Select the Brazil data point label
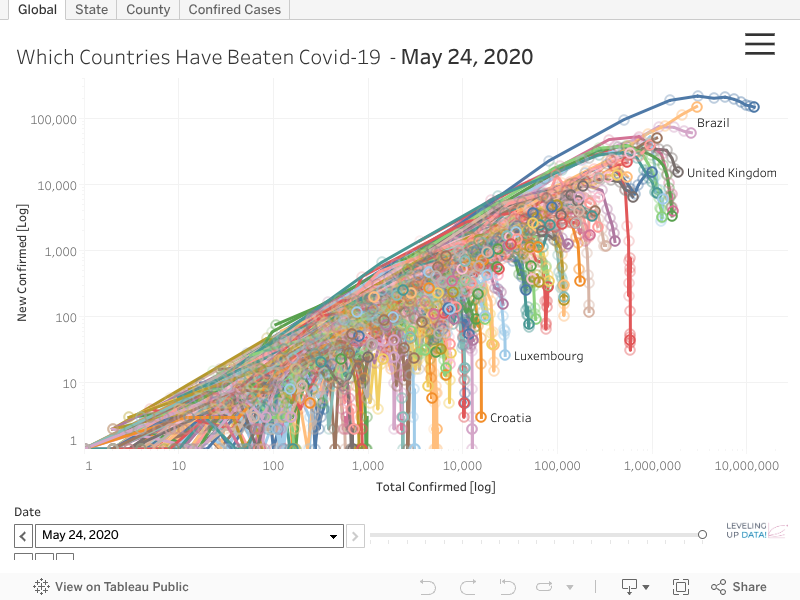Viewport: 800px width, 600px height. (713, 123)
